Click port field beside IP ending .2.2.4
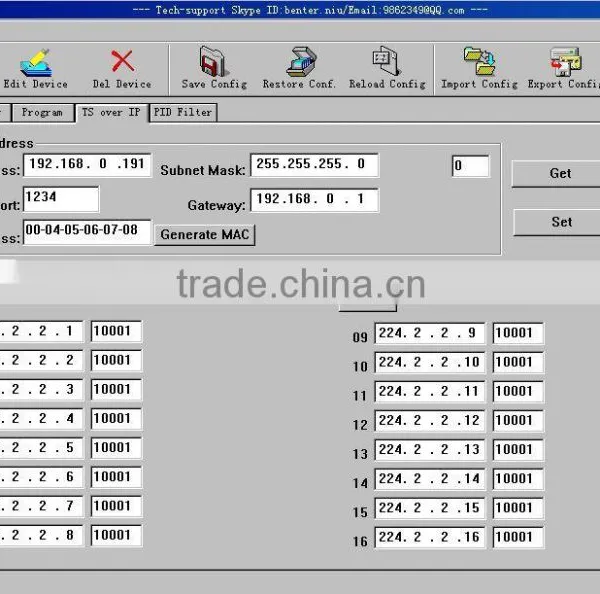This screenshot has width=600, height=594. coord(116,419)
